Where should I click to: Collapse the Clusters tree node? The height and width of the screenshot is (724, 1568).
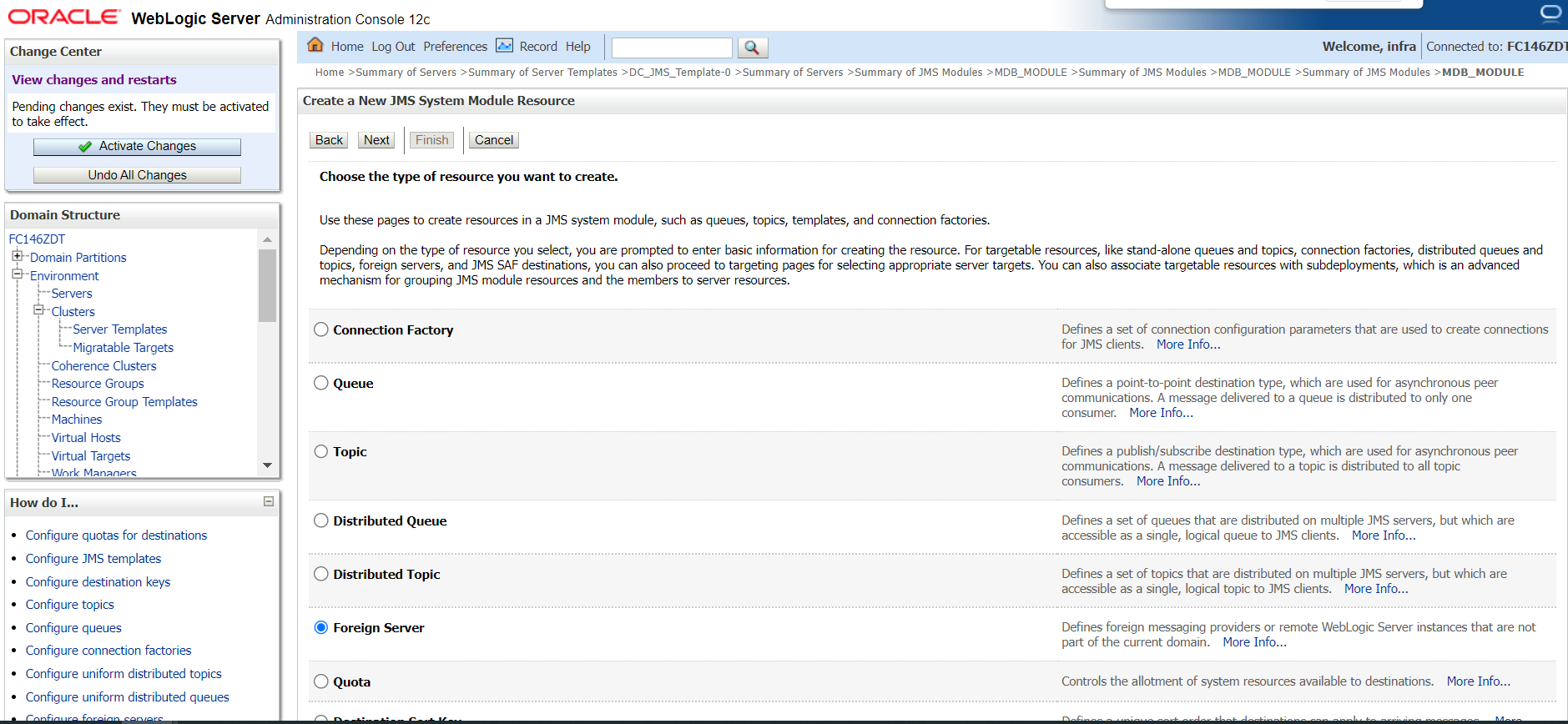(x=38, y=309)
